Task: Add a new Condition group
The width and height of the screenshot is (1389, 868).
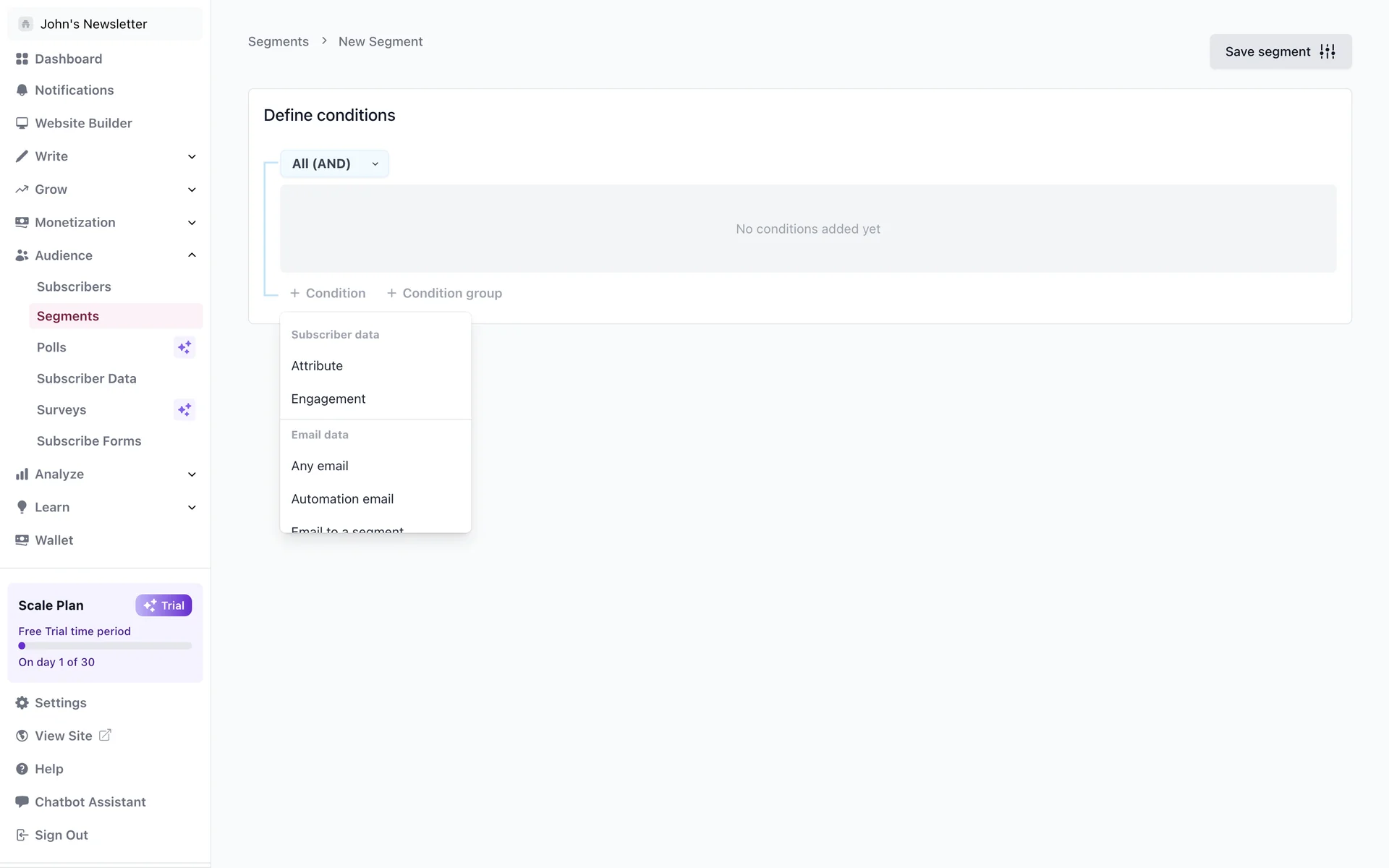Action: click(x=444, y=293)
